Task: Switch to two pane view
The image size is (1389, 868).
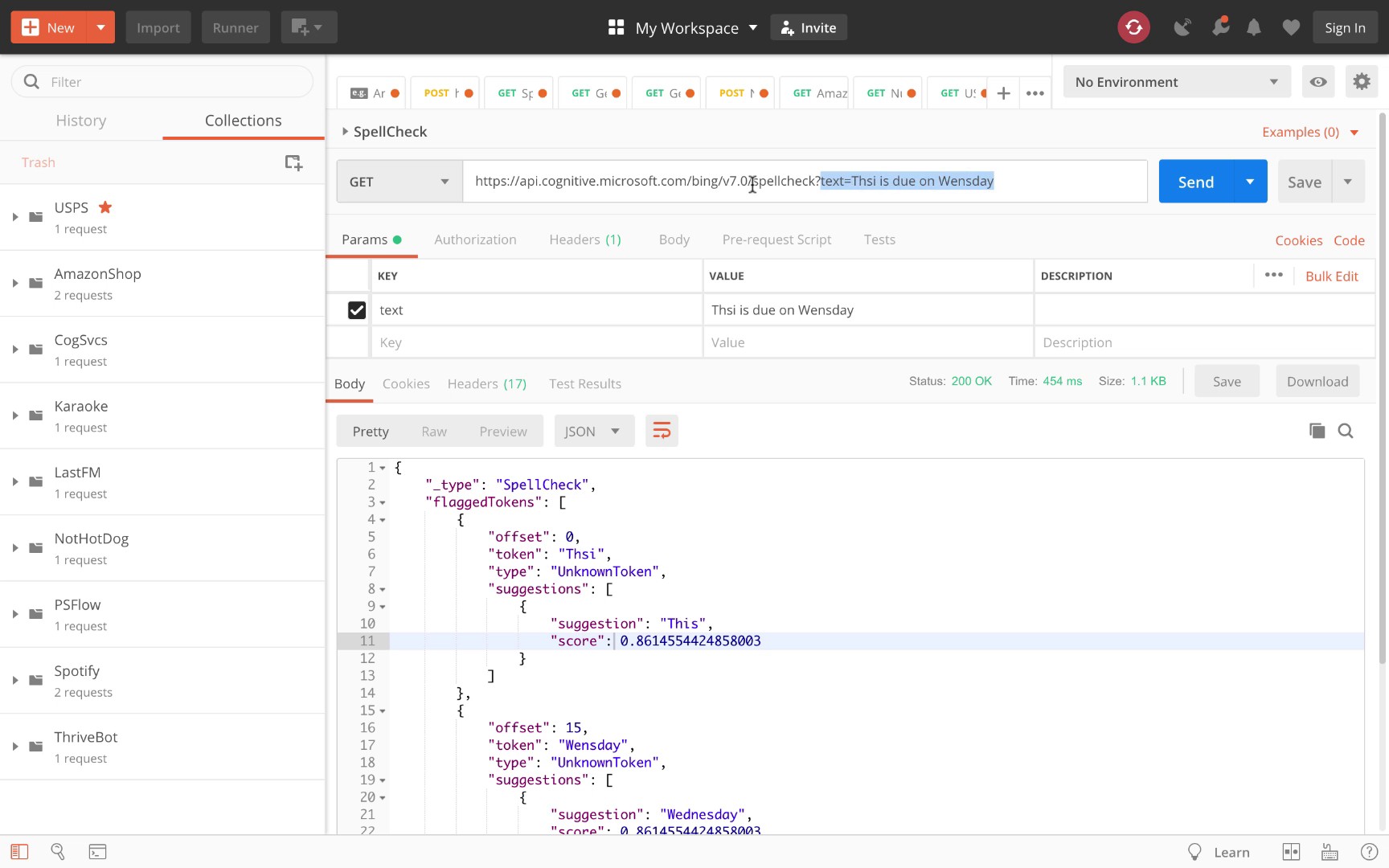Action: pos(1291,852)
